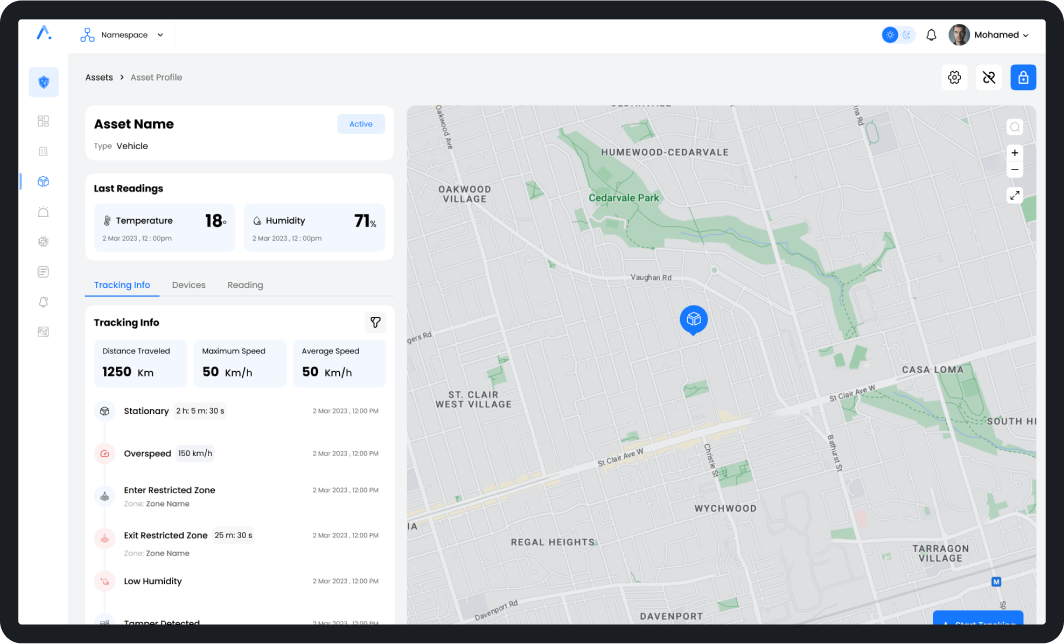1064x644 pixels.
Task: Switch to the Reading tab
Action: (245, 285)
